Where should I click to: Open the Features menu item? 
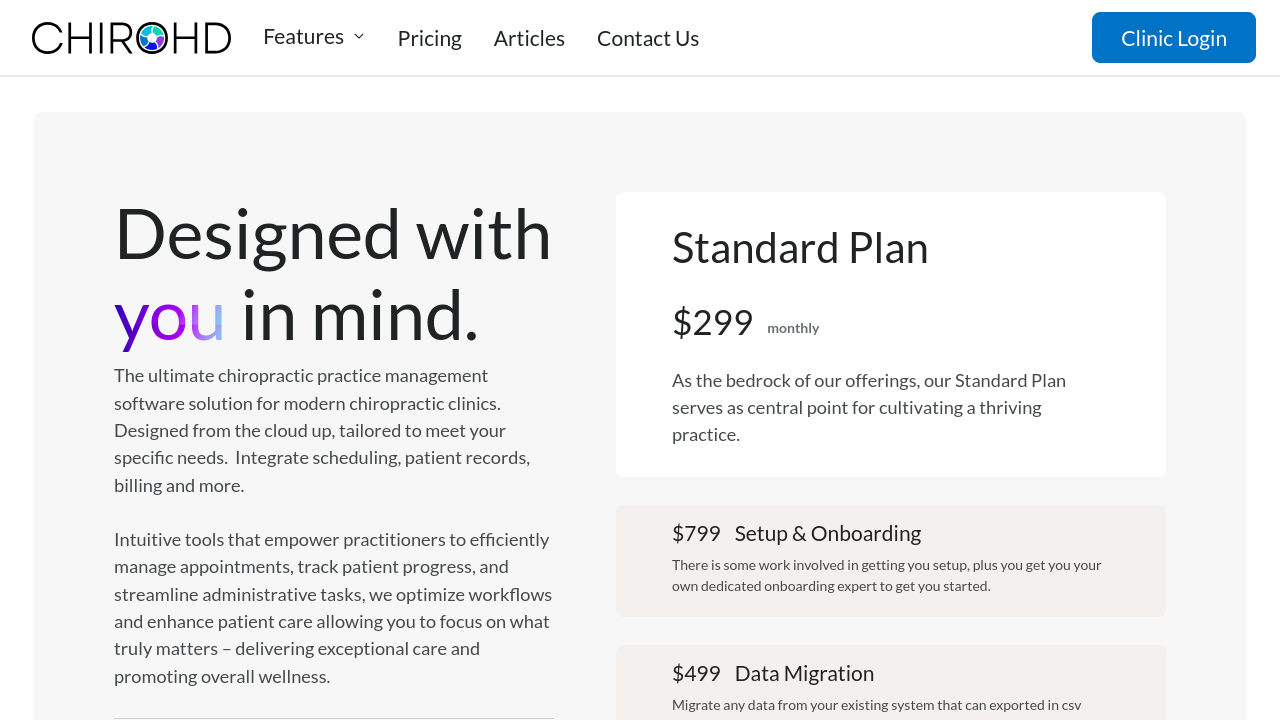303,37
